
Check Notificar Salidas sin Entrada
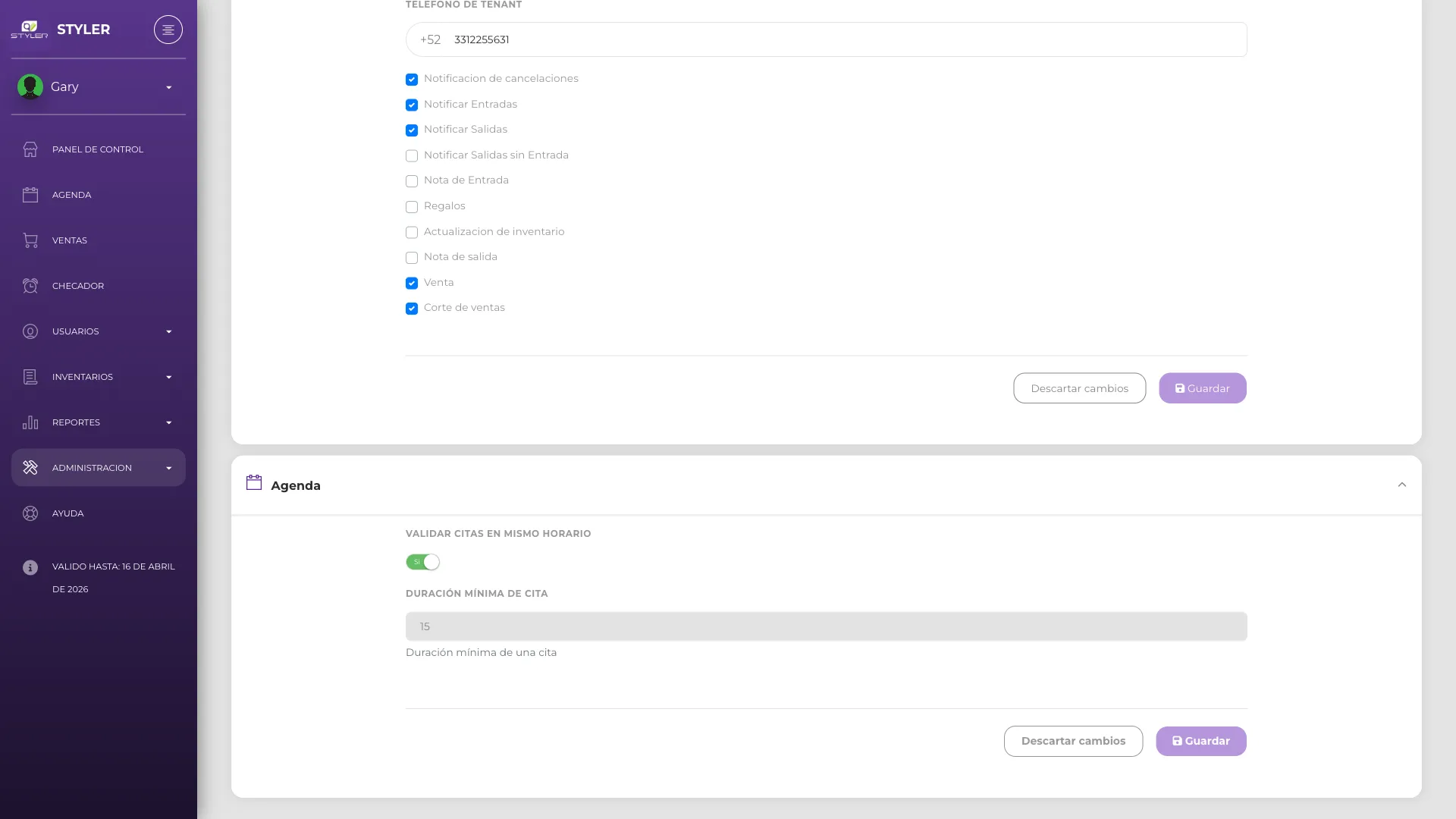point(412,156)
